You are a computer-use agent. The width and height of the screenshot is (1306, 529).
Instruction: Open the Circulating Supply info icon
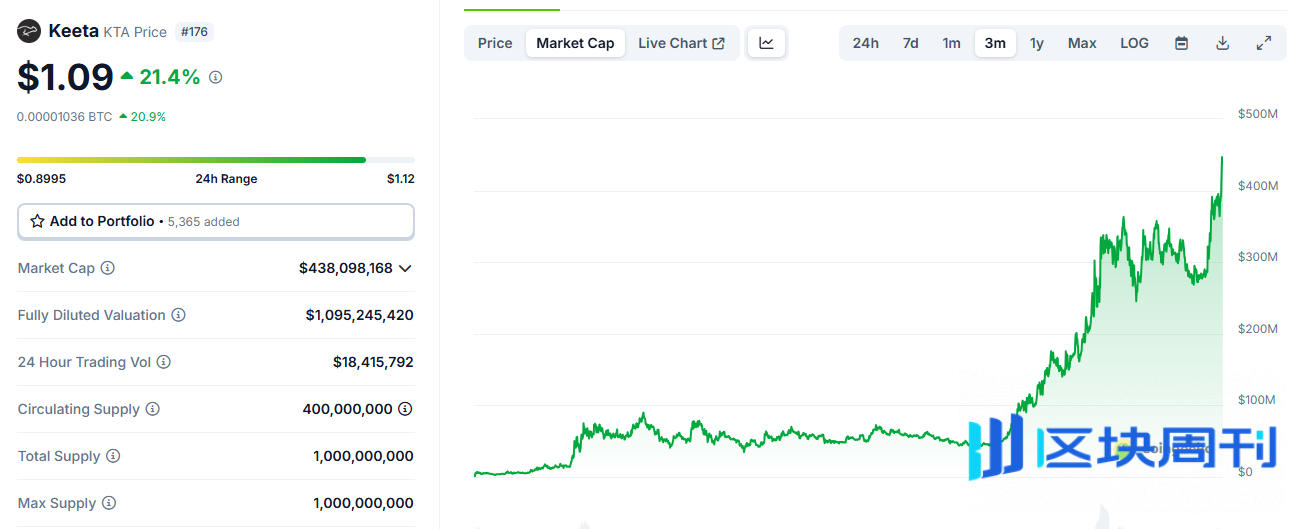point(153,409)
